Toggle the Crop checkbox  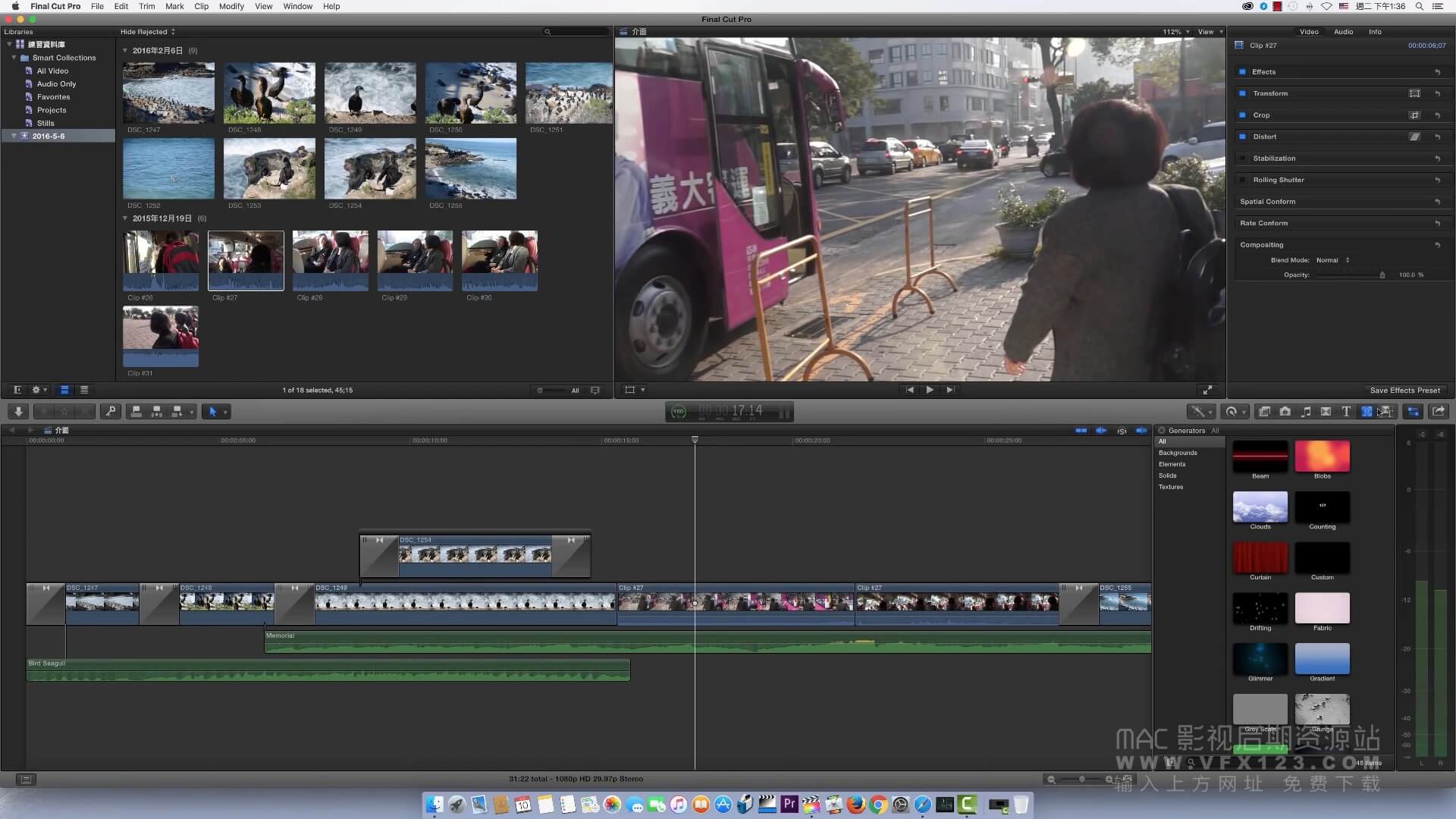[1242, 115]
